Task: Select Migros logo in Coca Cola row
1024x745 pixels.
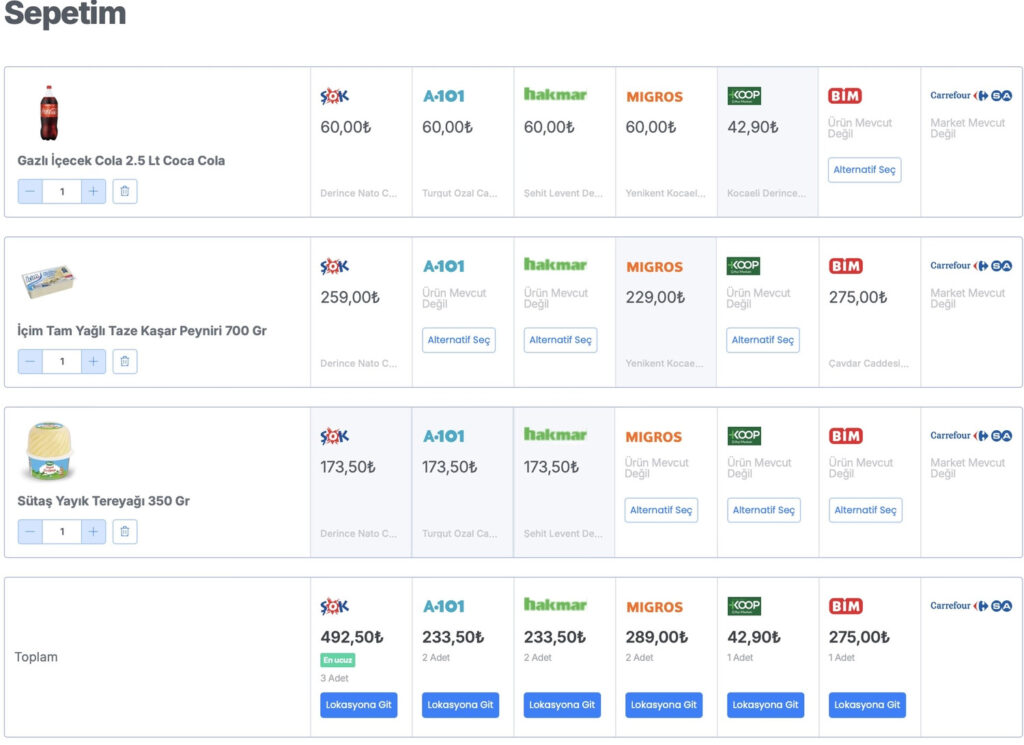Action: pyautogui.click(x=654, y=97)
